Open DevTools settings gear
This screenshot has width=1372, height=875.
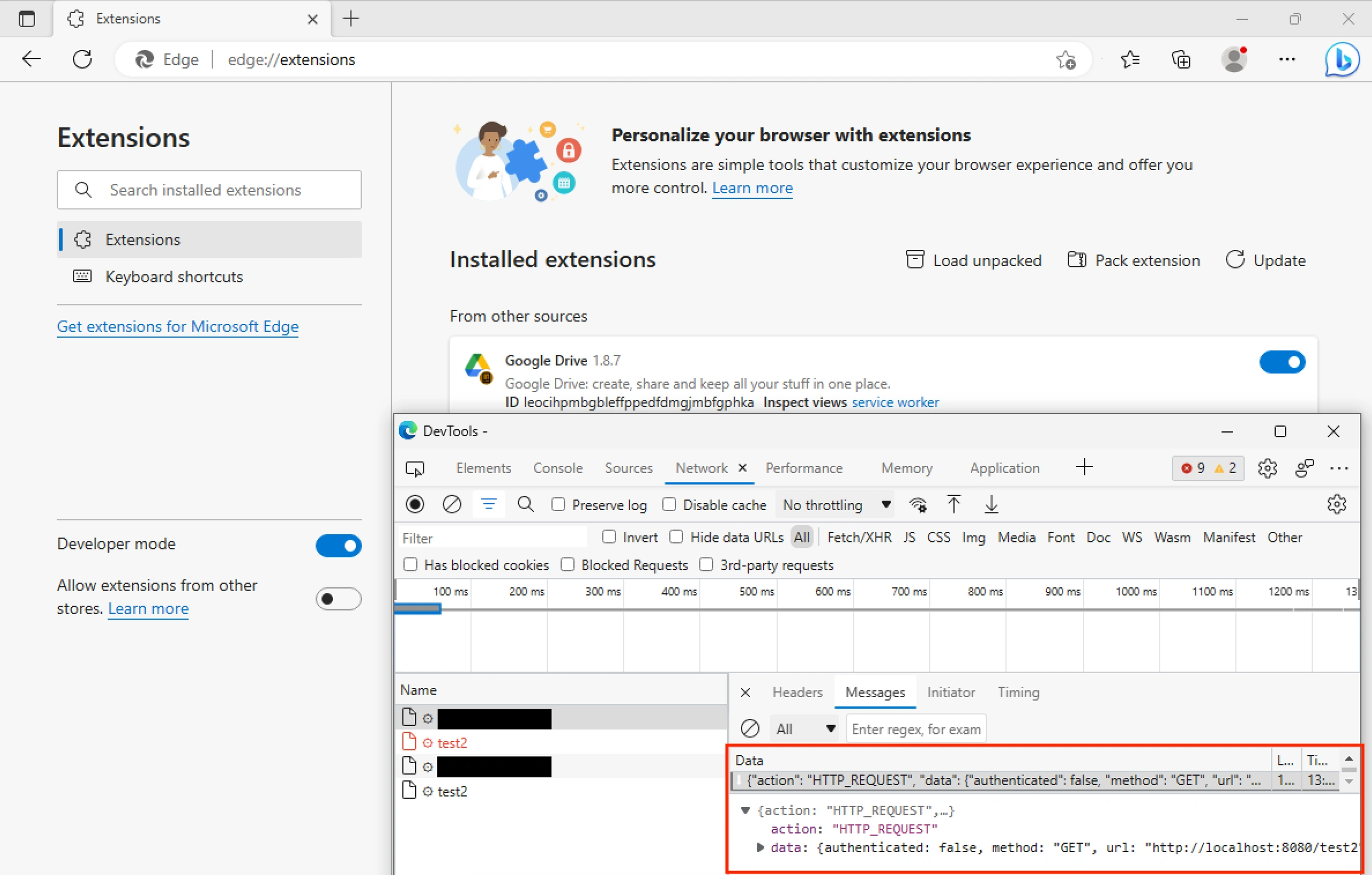(1268, 468)
